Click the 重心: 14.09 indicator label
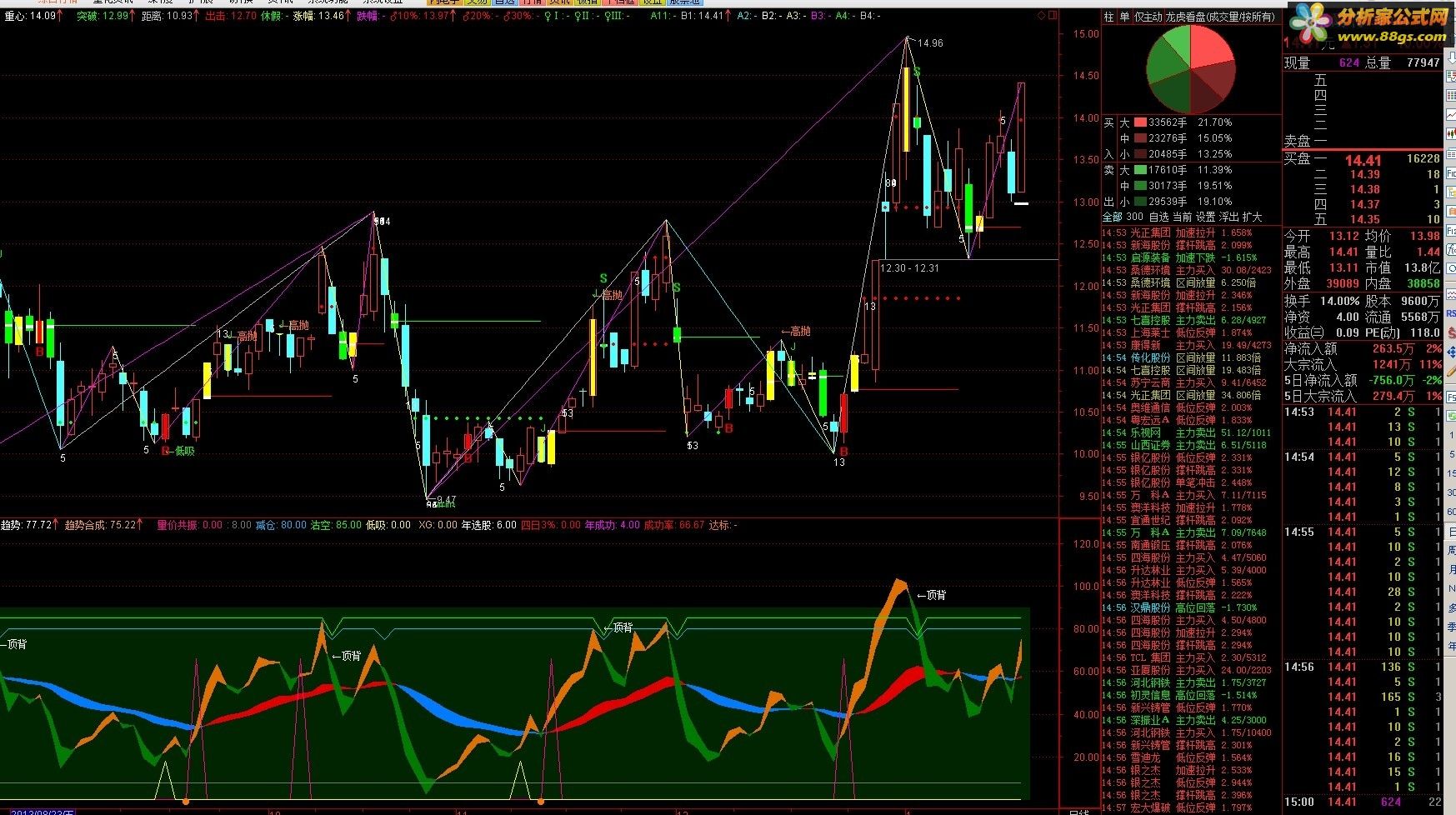 (x=31, y=16)
